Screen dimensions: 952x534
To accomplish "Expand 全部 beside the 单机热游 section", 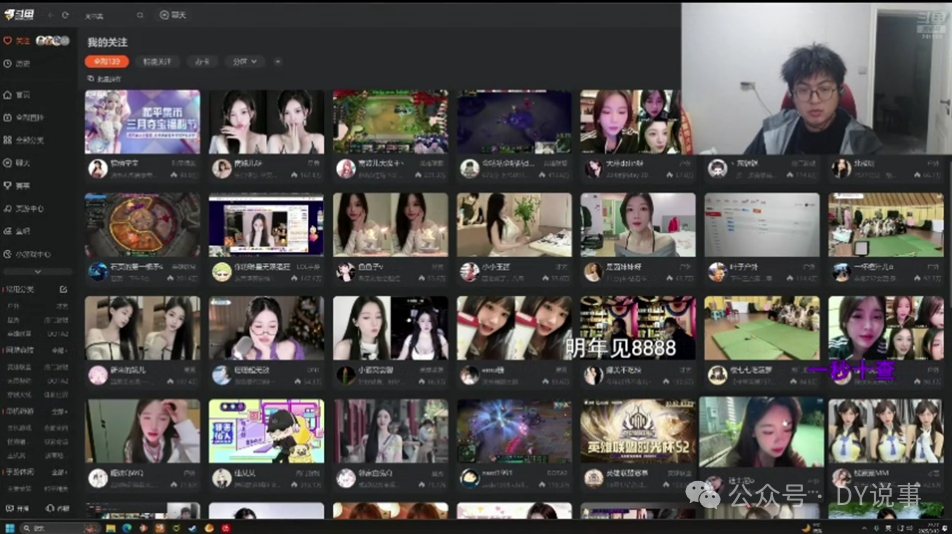I will (x=59, y=411).
